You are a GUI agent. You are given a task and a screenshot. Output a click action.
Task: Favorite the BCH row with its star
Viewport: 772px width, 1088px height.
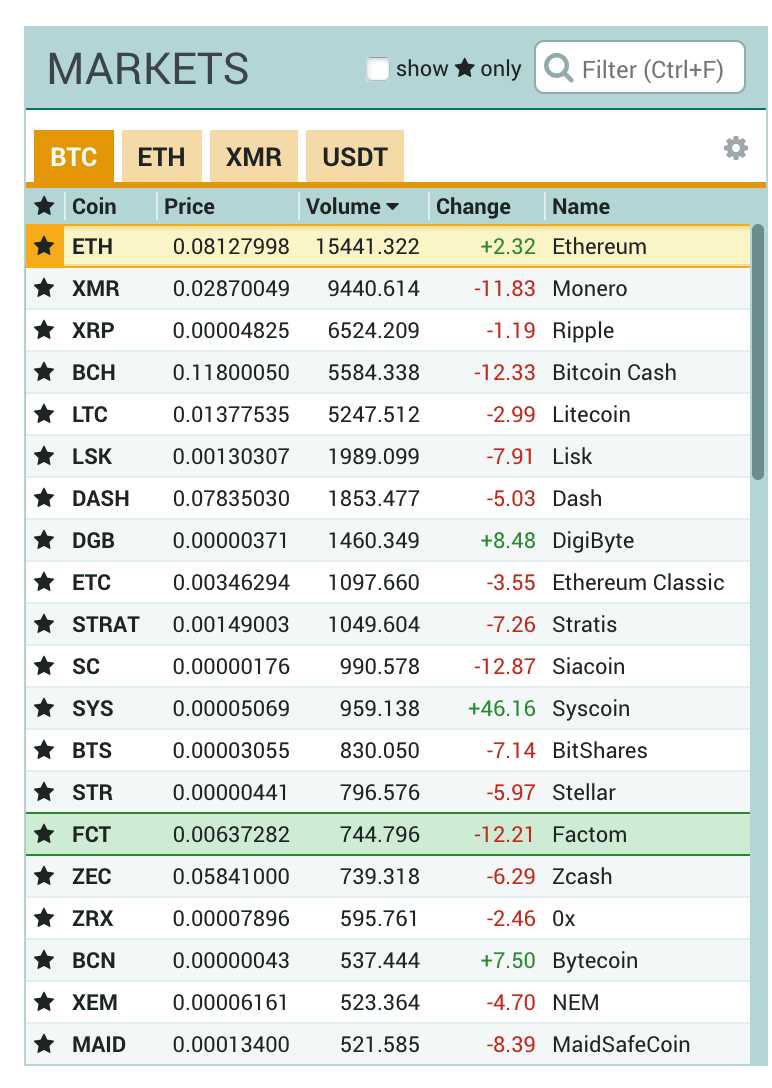pyautogui.click(x=44, y=373)
